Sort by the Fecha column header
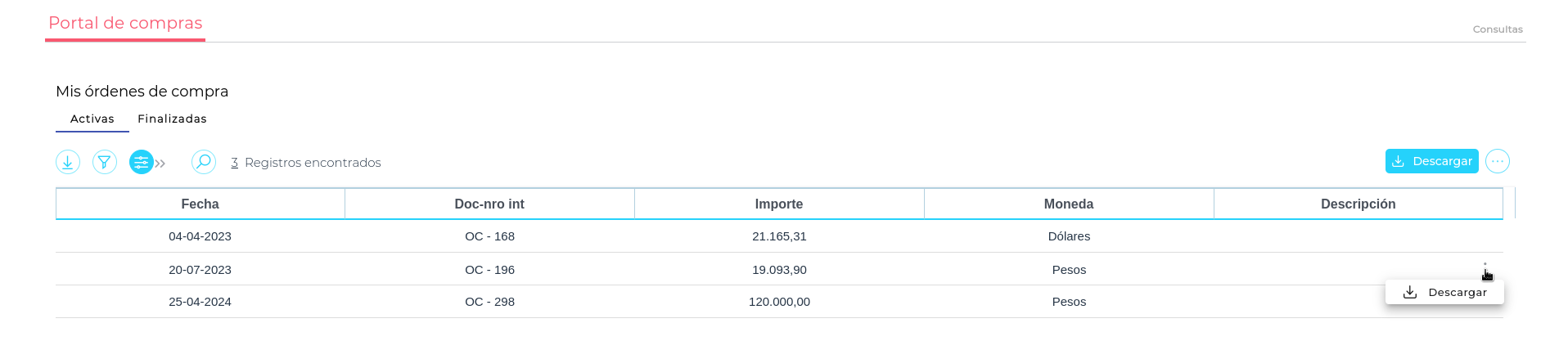 (200, 204)
